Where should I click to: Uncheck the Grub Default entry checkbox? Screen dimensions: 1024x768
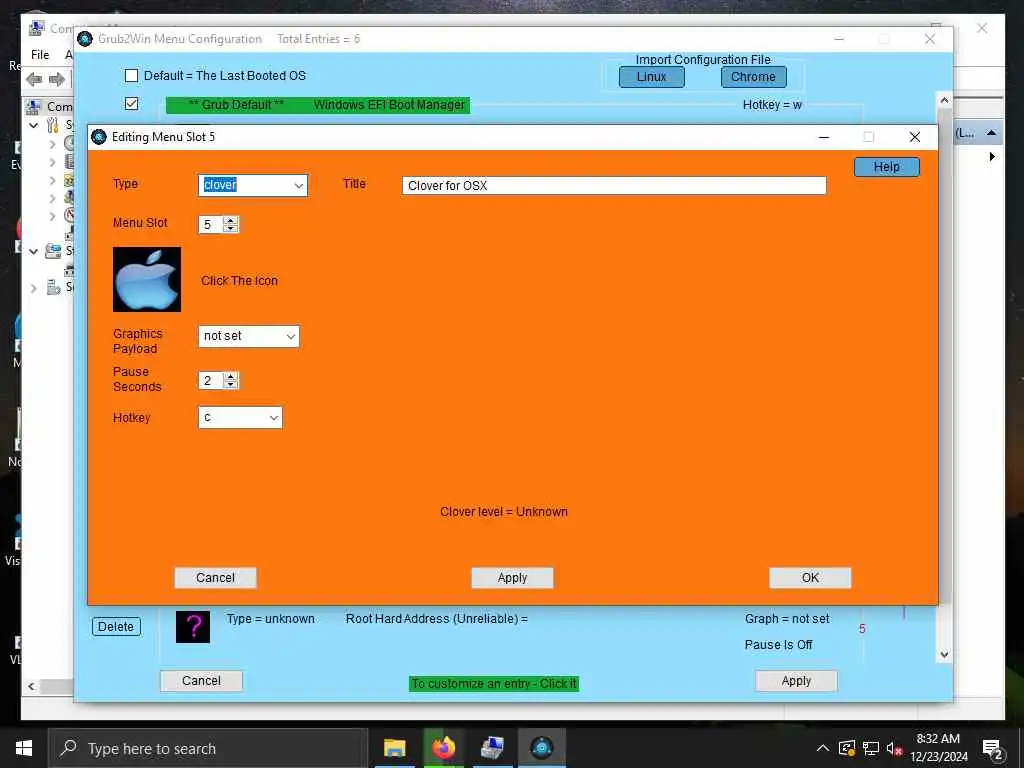click(131, 104)
